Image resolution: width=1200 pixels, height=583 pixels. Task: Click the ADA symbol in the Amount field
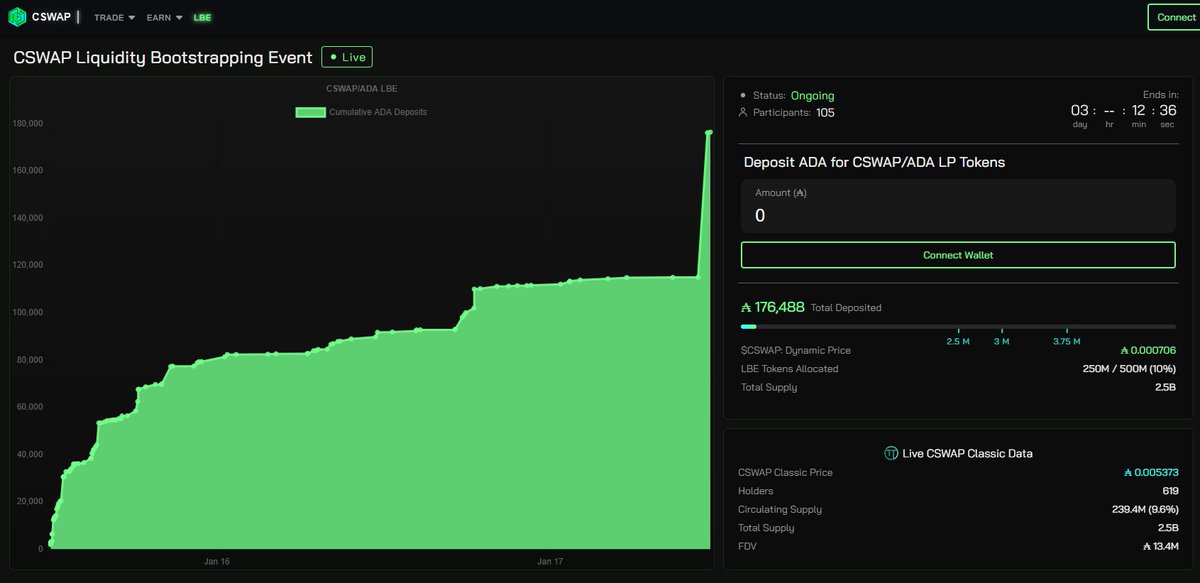(x=800, y=192)
